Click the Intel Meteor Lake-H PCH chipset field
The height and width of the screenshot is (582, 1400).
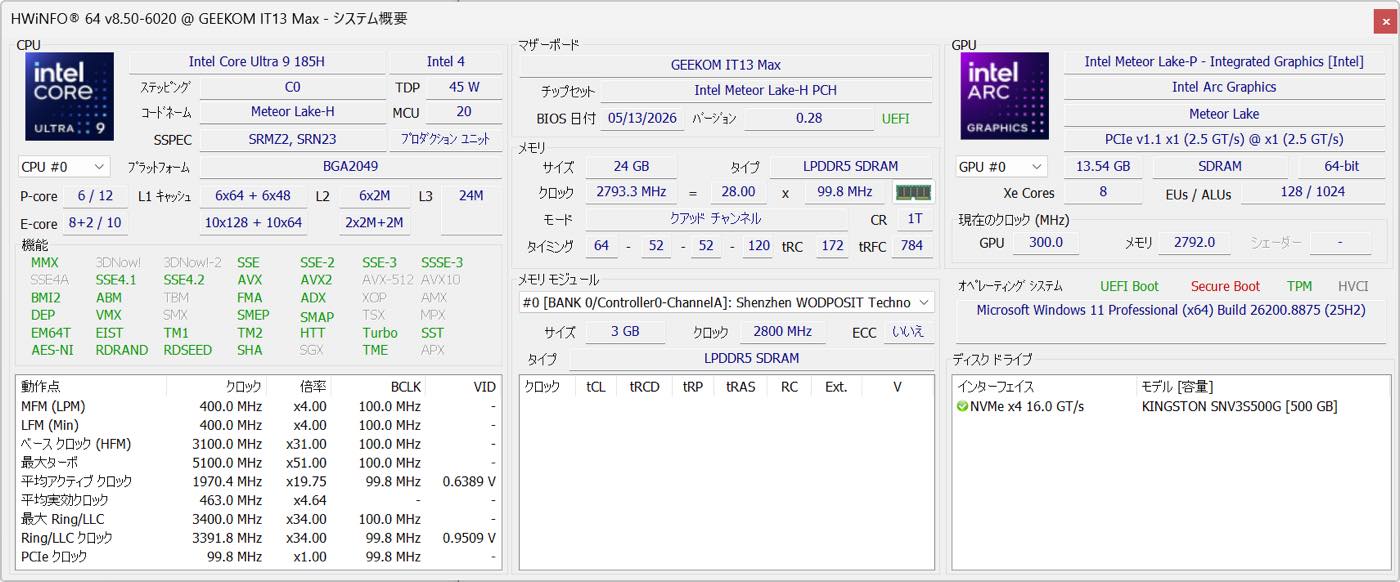coord(766,91)
